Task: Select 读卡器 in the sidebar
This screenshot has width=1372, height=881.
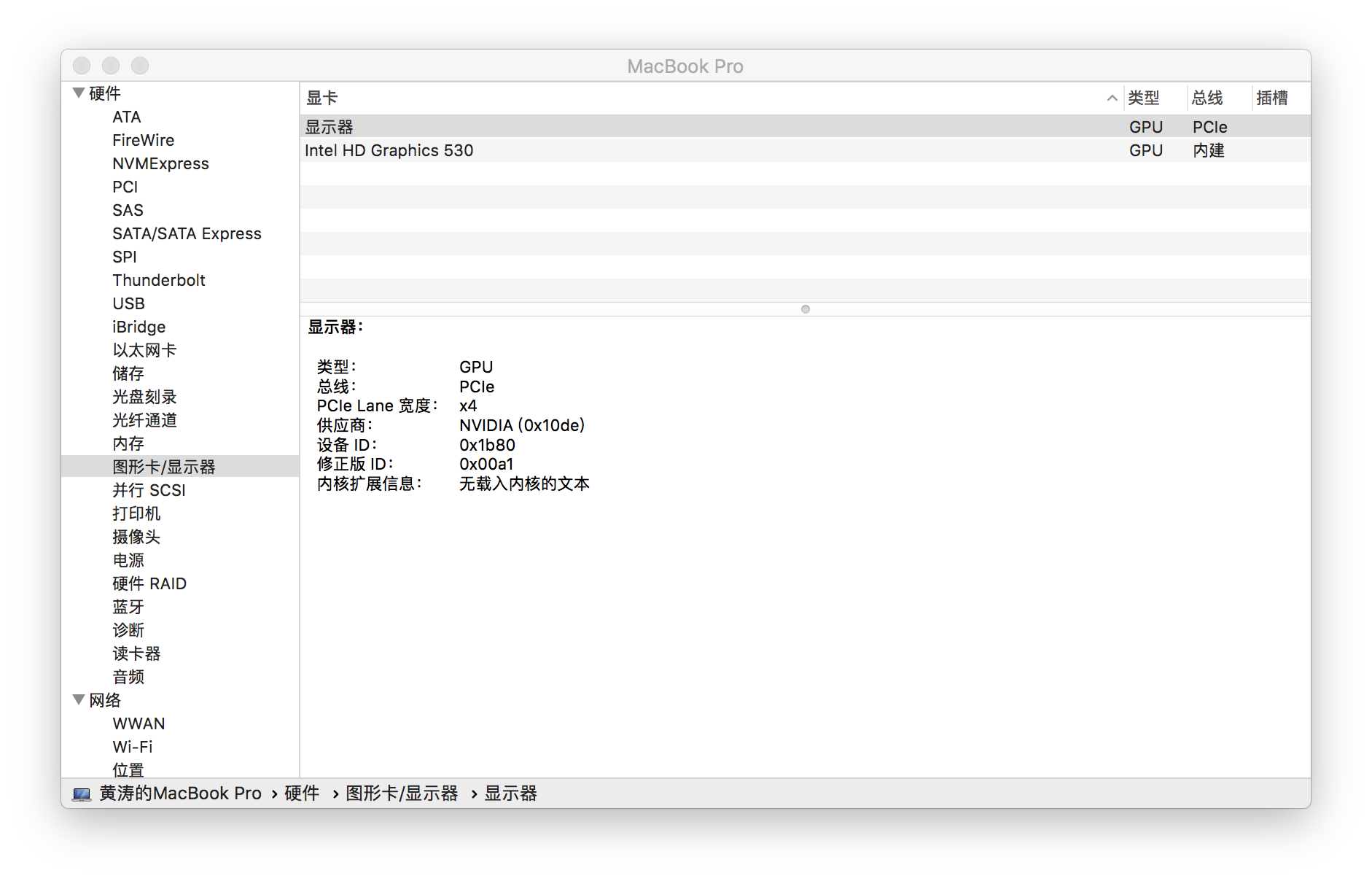Action: (136, 653)
